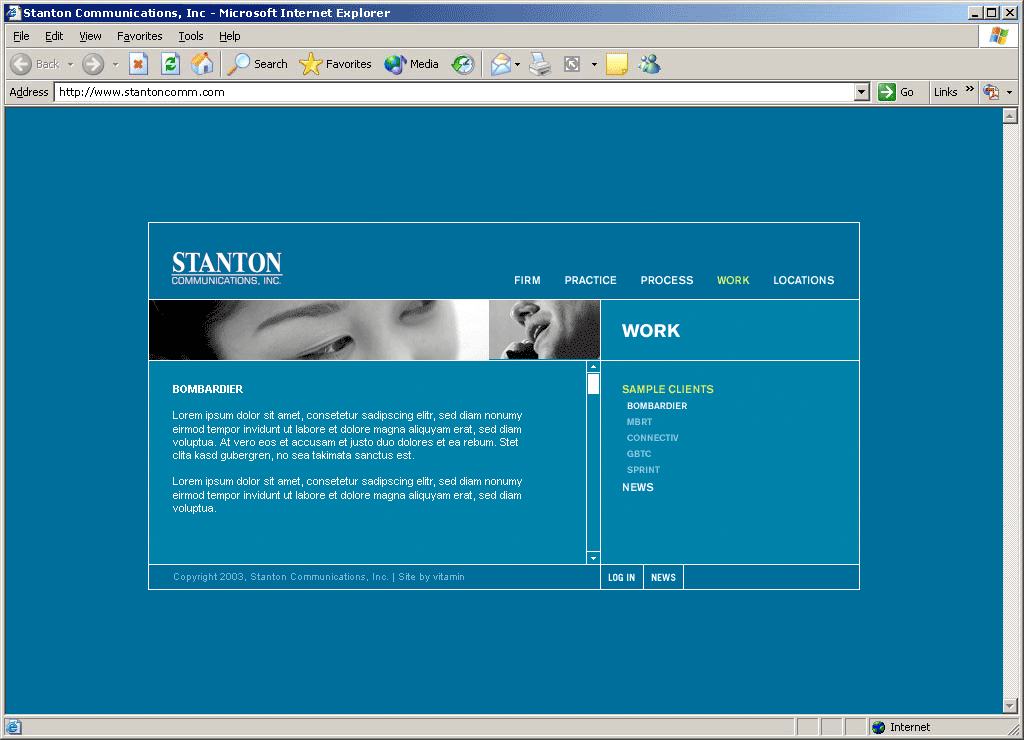Click the Refresh page icon

171,64
